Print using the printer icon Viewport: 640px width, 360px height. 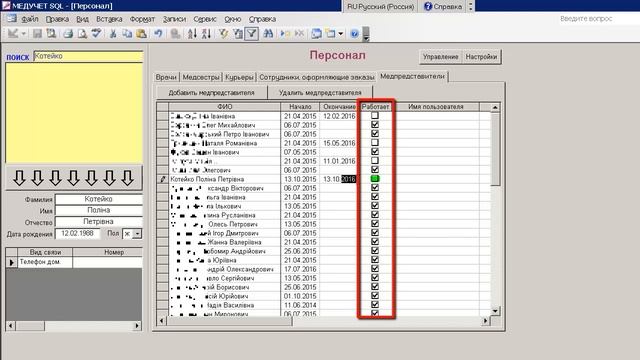(x=68, y=33)
